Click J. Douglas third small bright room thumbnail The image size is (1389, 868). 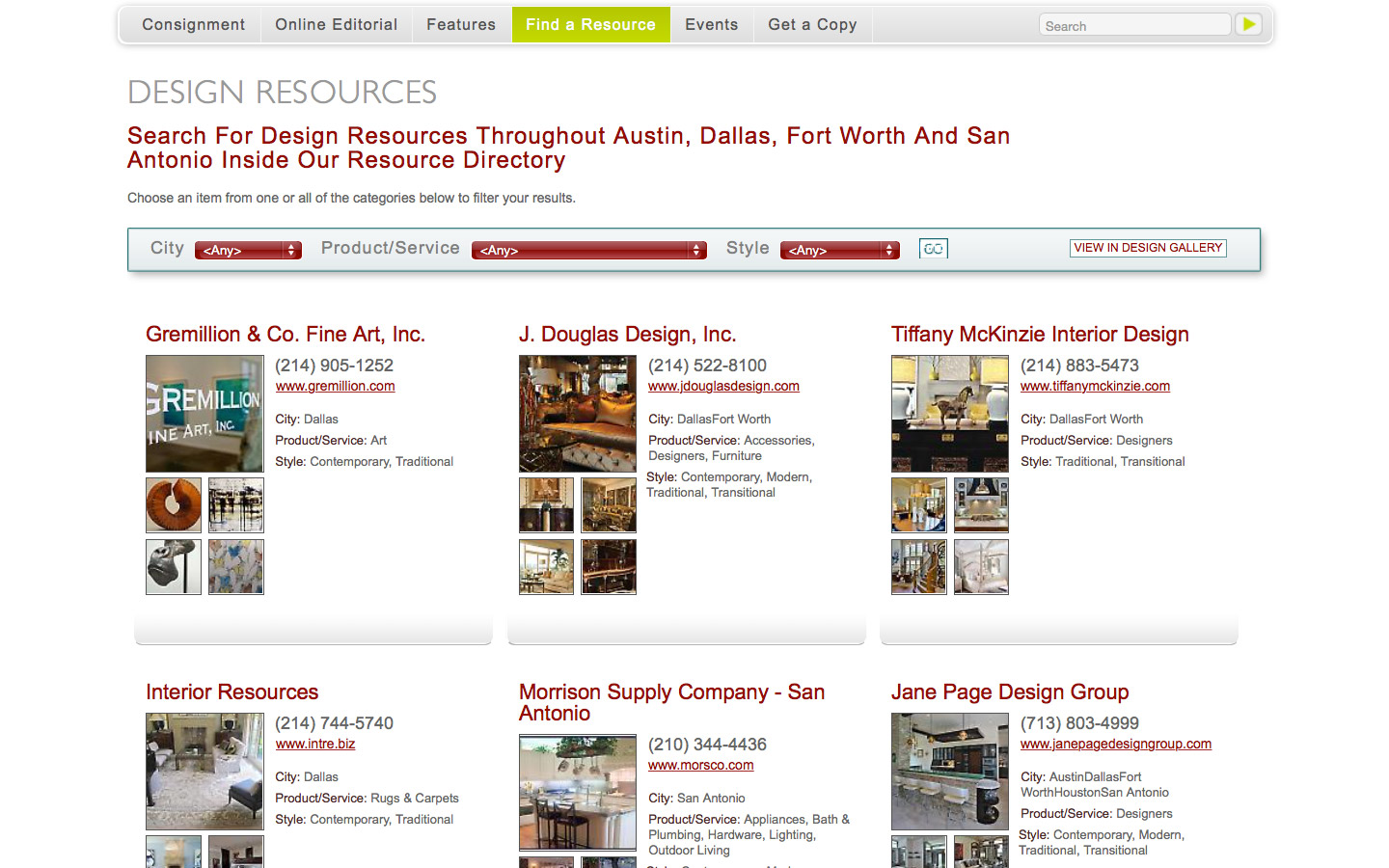pos(546,567)
